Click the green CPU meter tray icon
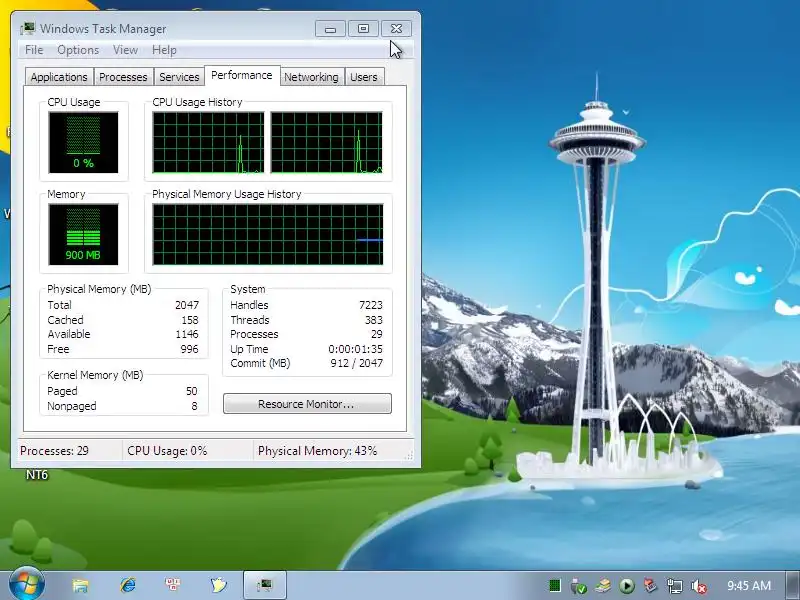The height and width of the screenshot is (600, 800). (x=555, y=586)
